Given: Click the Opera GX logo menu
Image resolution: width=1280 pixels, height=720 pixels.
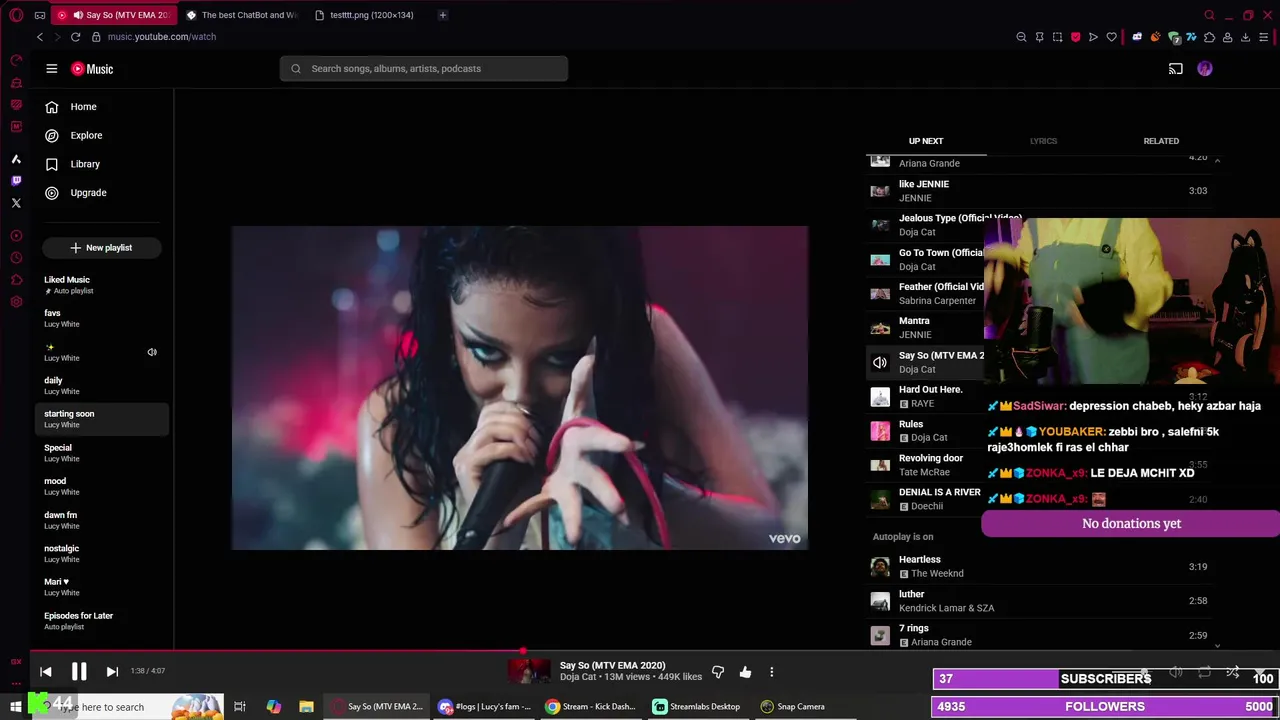Looking at the screenshot, I should (x=16, y=15).
